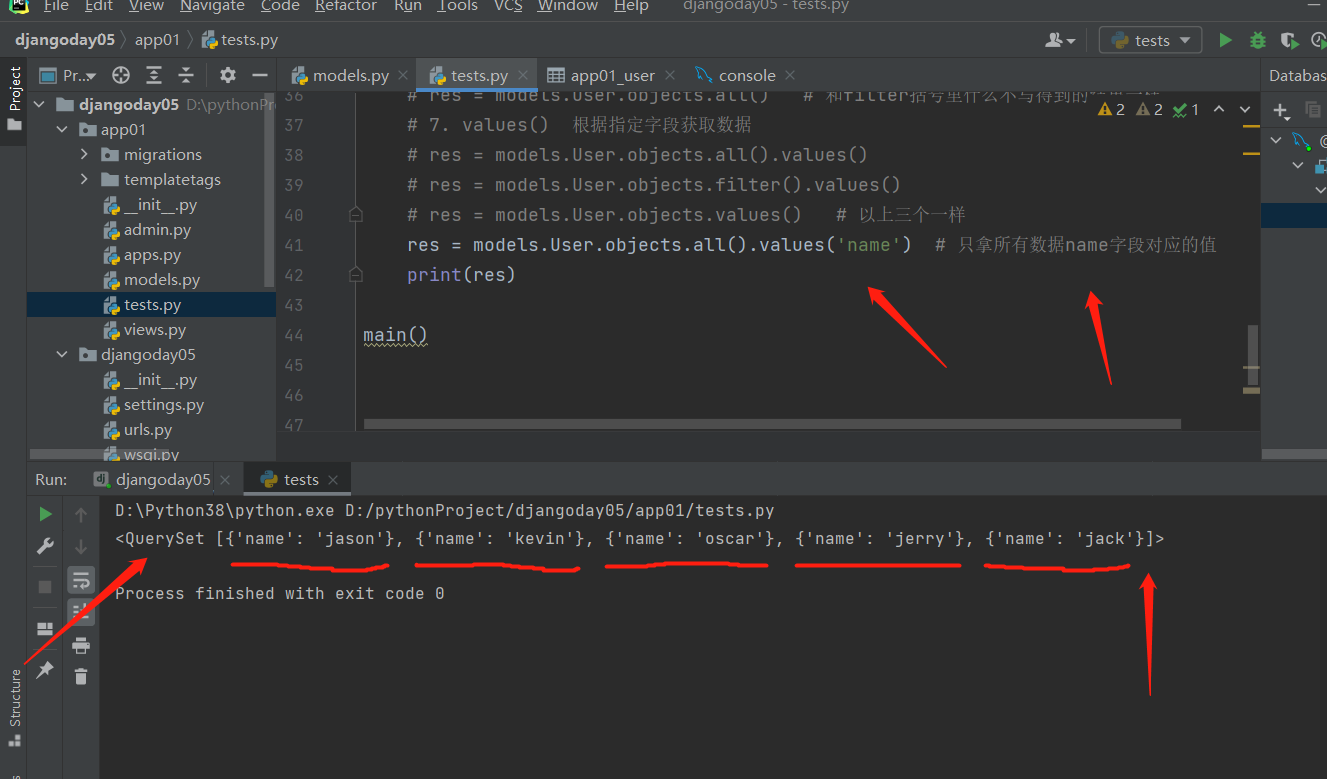Open the tests run configuration dropdown
The image size is (1327, 779).
pos(1150,41)
